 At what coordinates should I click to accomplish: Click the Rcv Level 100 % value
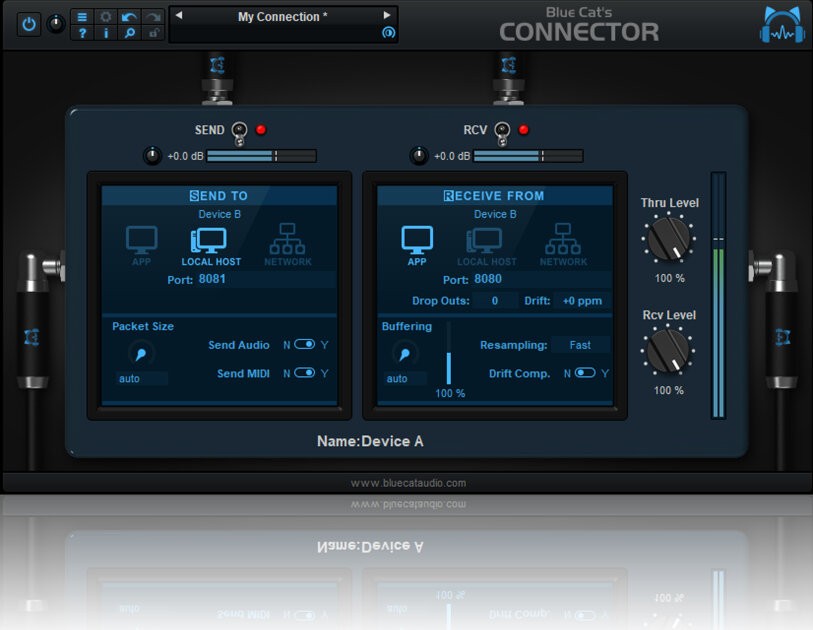point(668,390)
